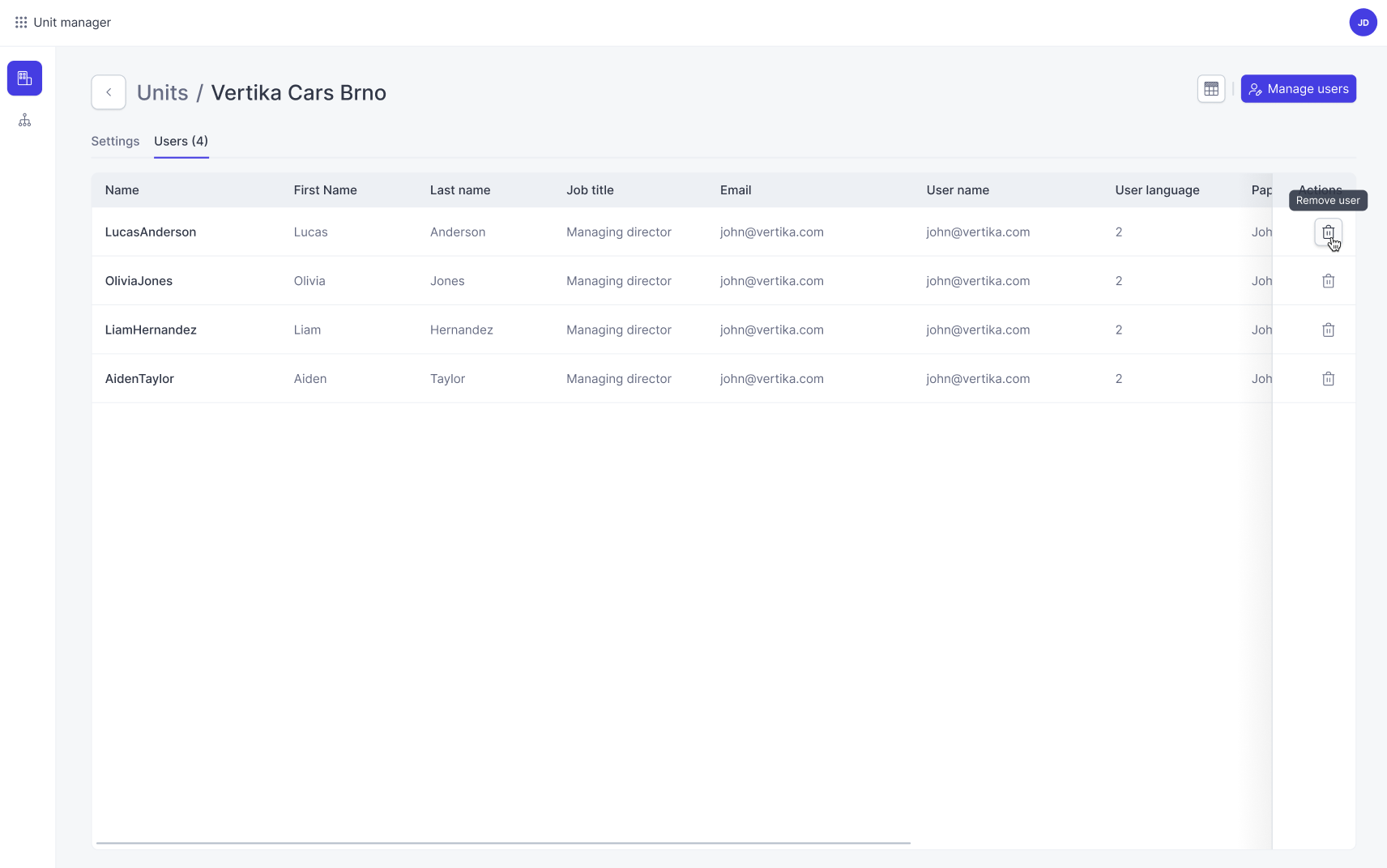Remove user LiamHernandez with trash icon
1387x868 pixels.
[1328, 330]
